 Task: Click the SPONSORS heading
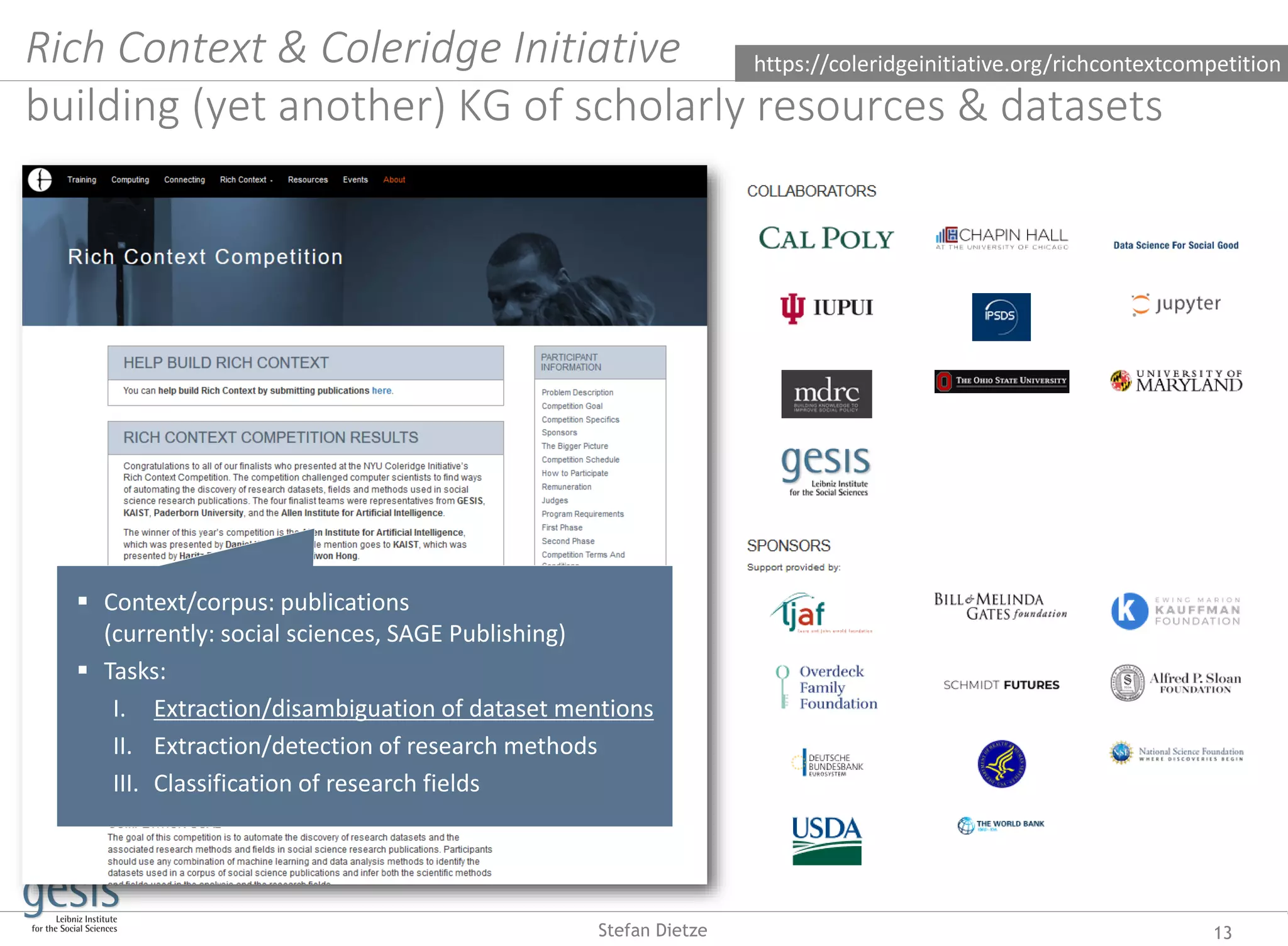point(789,546)
